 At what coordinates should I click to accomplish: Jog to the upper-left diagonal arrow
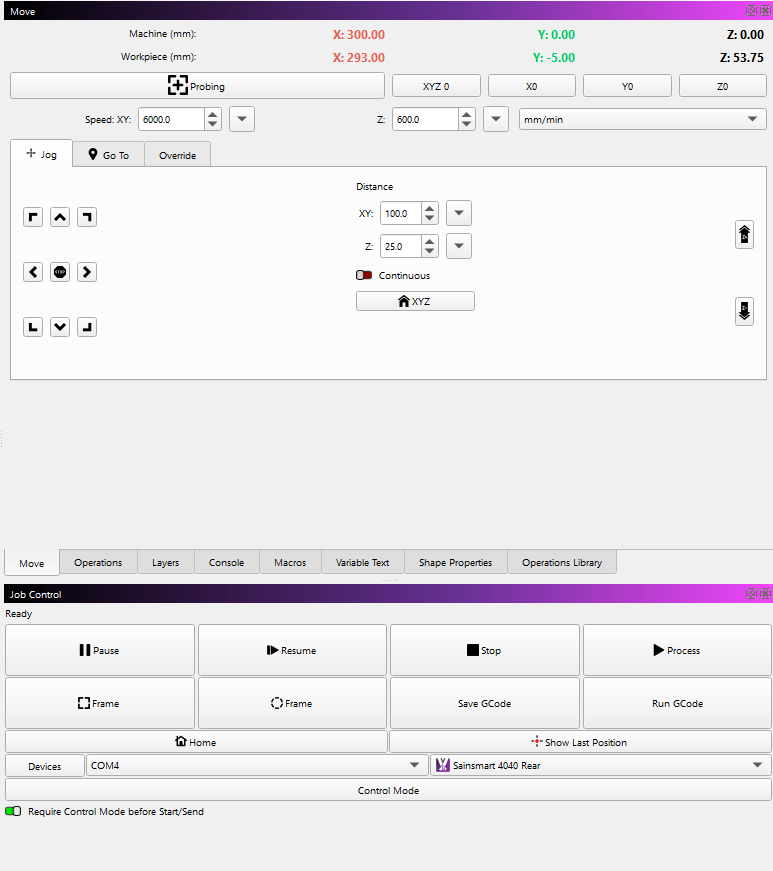coord(34,217)
